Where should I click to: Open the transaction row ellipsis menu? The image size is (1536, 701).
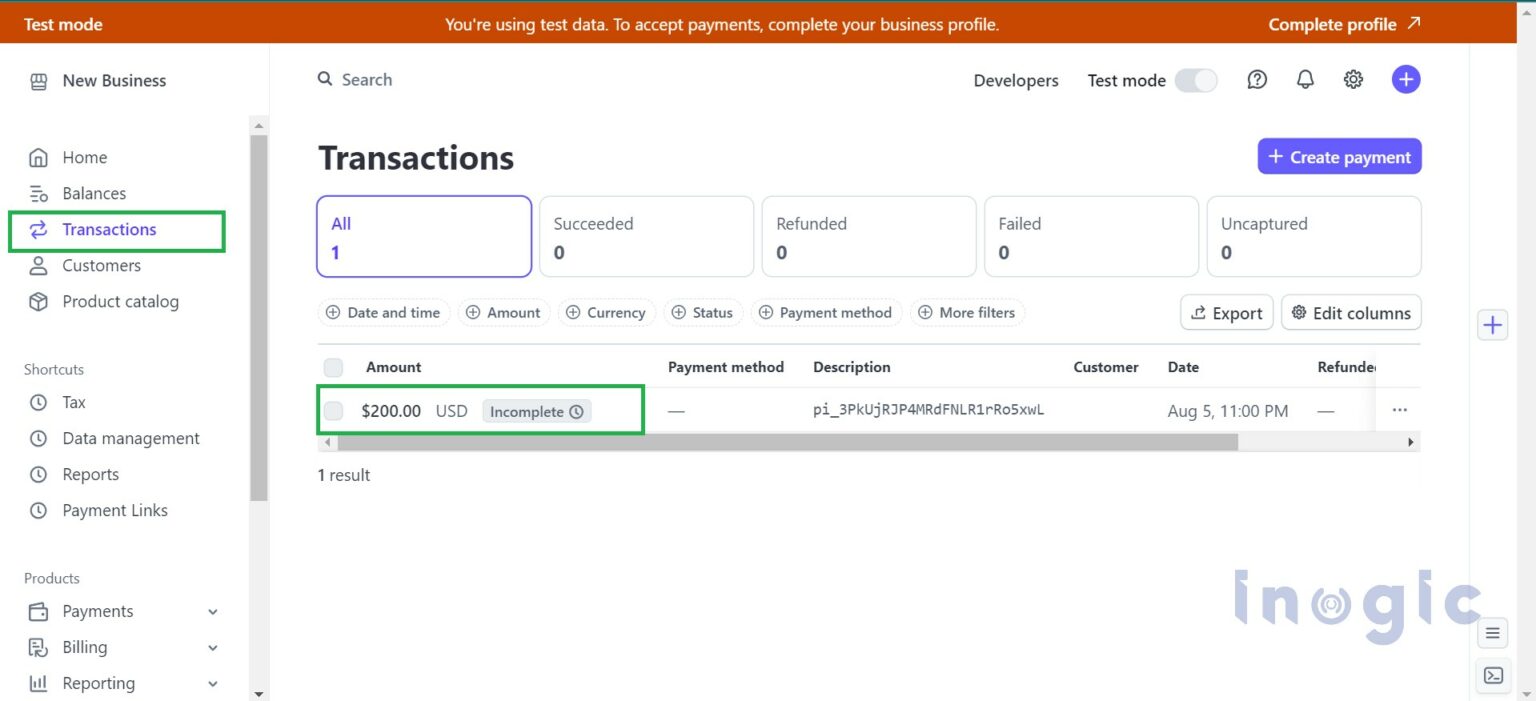coord(1399,409)
